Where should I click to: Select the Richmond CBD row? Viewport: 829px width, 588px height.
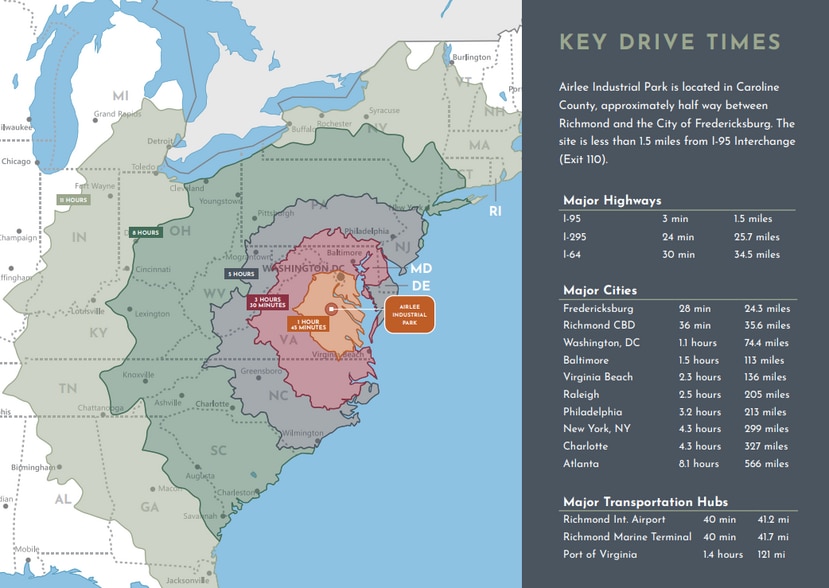[676, 325]
